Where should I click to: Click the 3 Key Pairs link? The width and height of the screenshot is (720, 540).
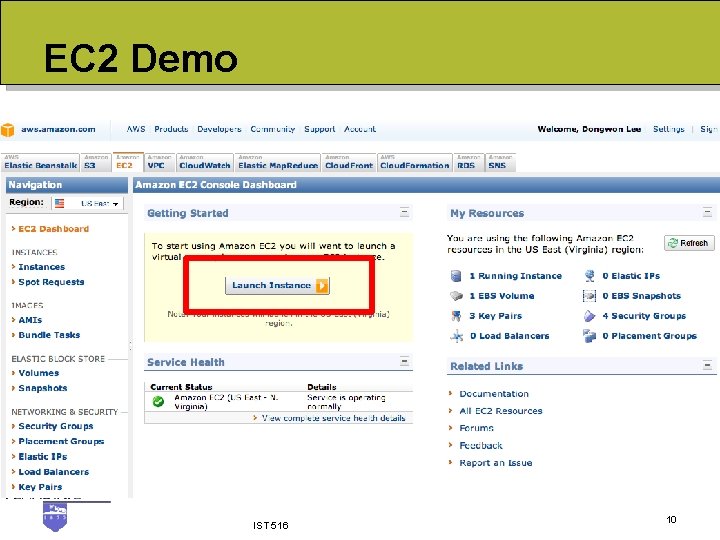point(495,316)
